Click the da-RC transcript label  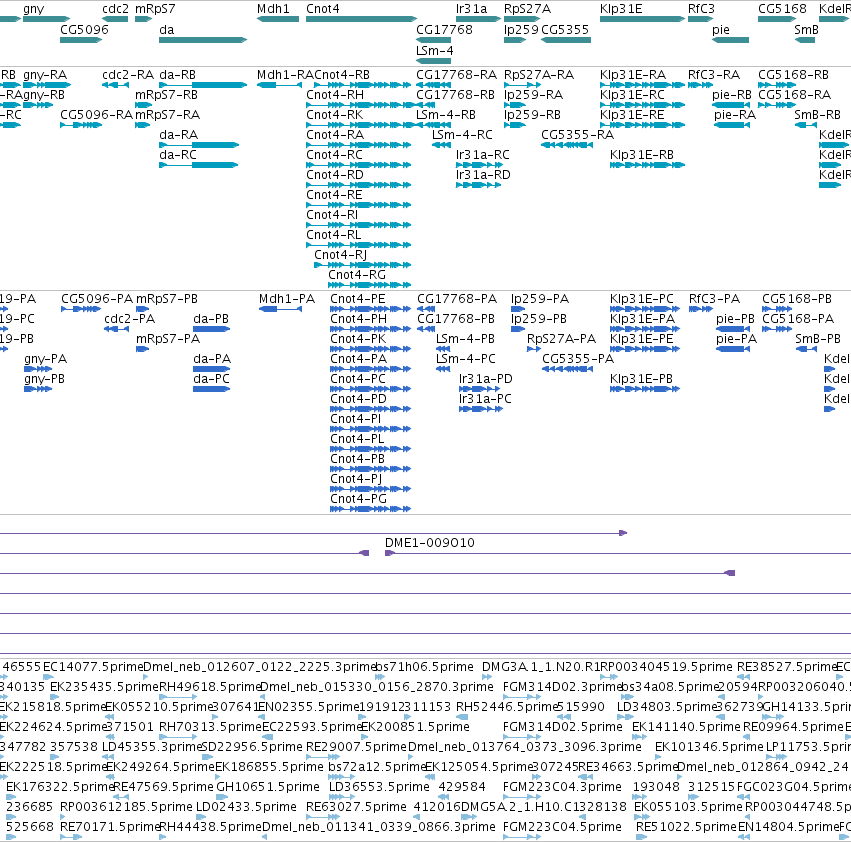tap(178, 155)
